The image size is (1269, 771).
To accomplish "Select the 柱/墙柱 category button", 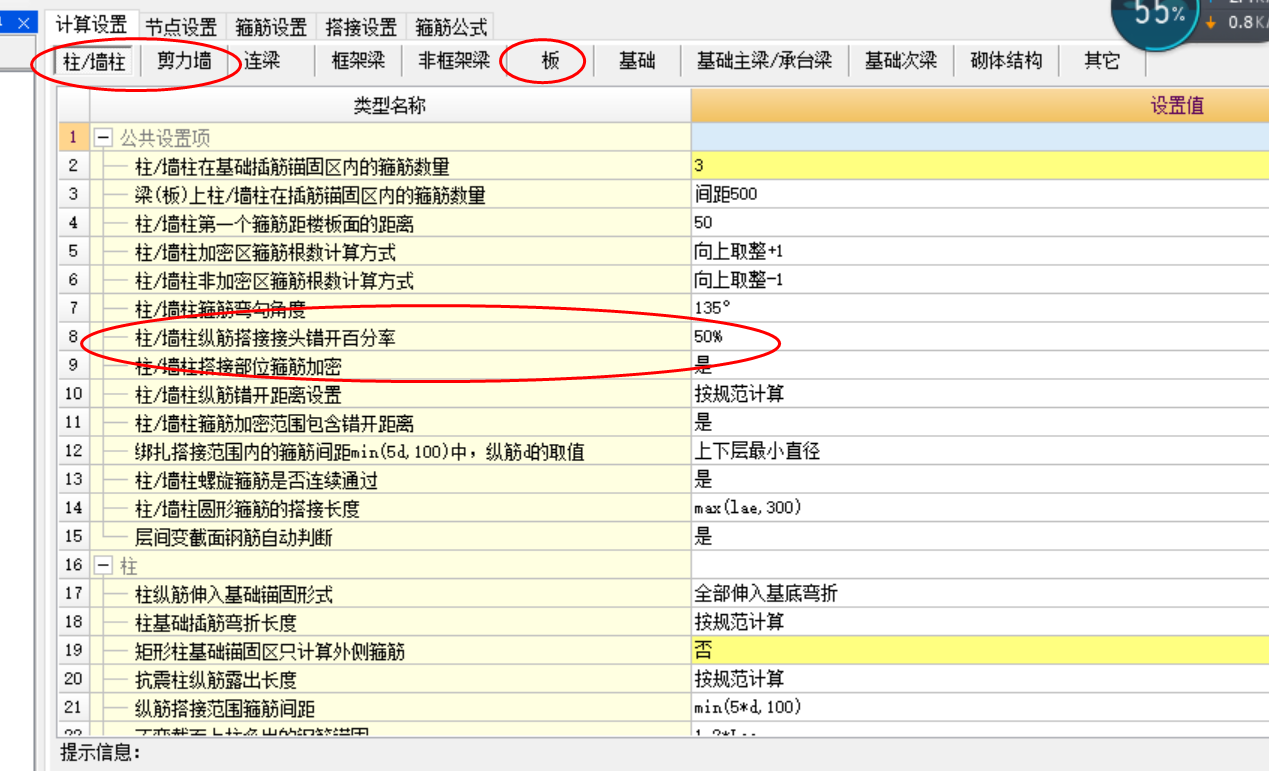I will coord(95,61).
